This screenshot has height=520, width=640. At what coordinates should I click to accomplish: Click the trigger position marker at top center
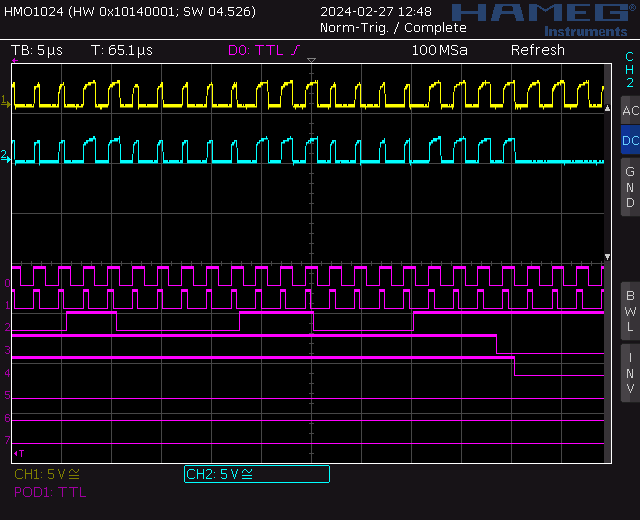311,64
